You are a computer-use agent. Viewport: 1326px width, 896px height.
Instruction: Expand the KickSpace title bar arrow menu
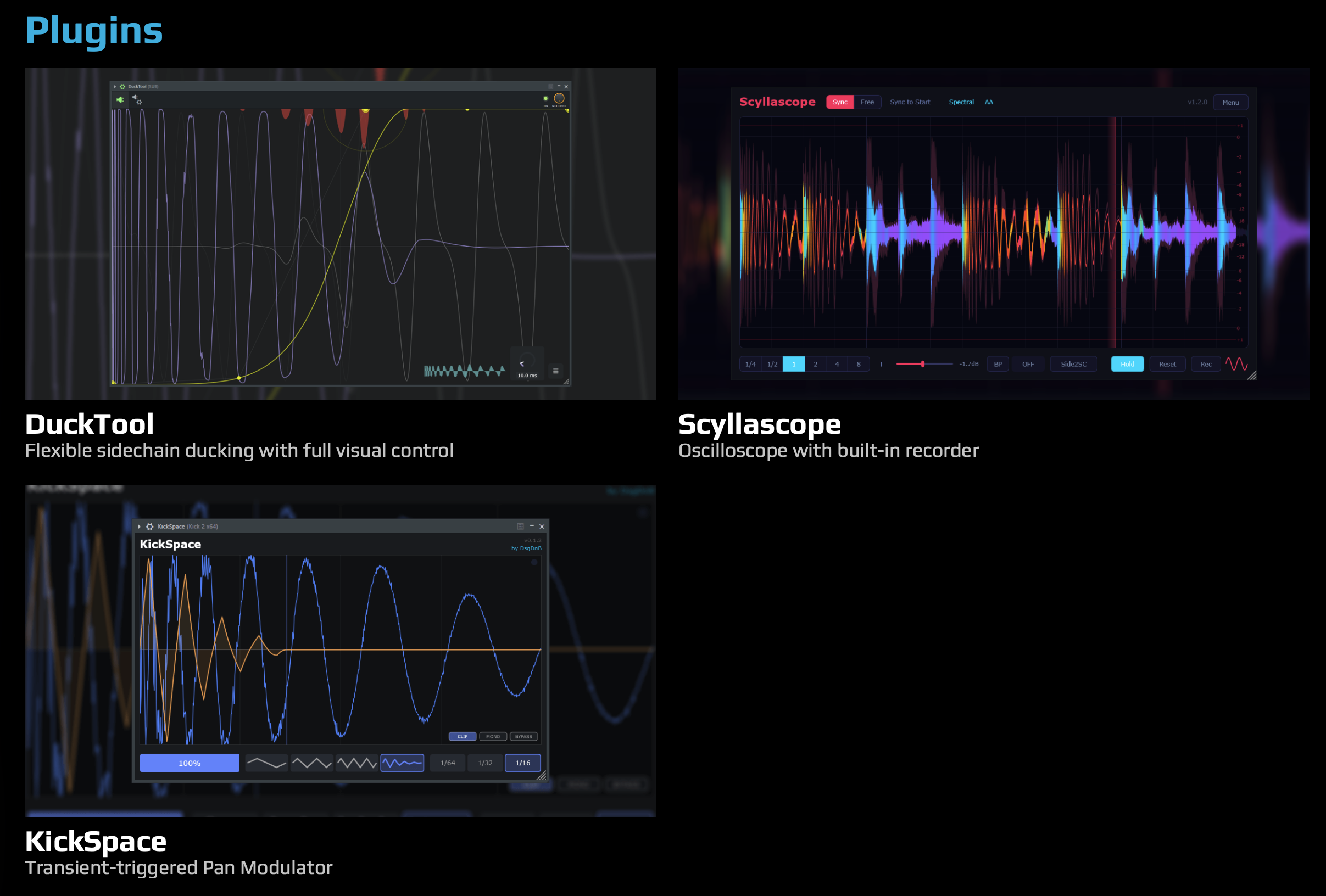139,527
